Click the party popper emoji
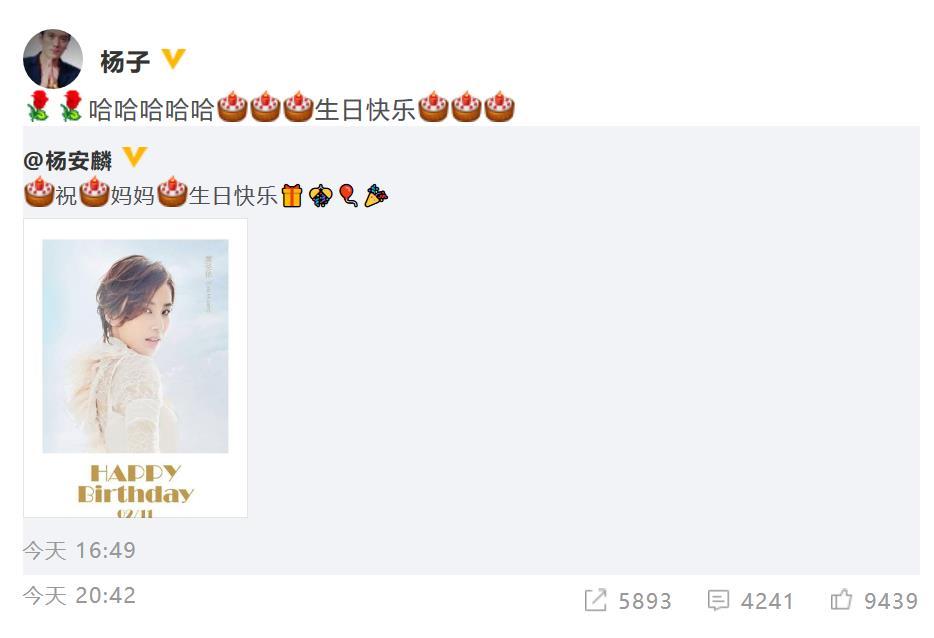This screenshot has width=934, height=638. click(376, 195)
